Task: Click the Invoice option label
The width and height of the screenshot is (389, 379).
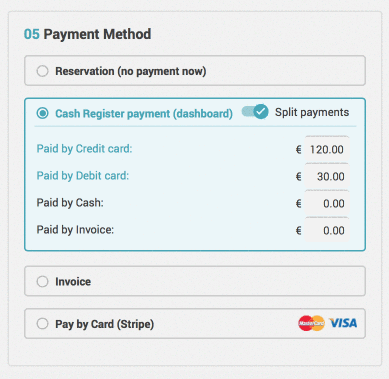Action: (73, 282)
